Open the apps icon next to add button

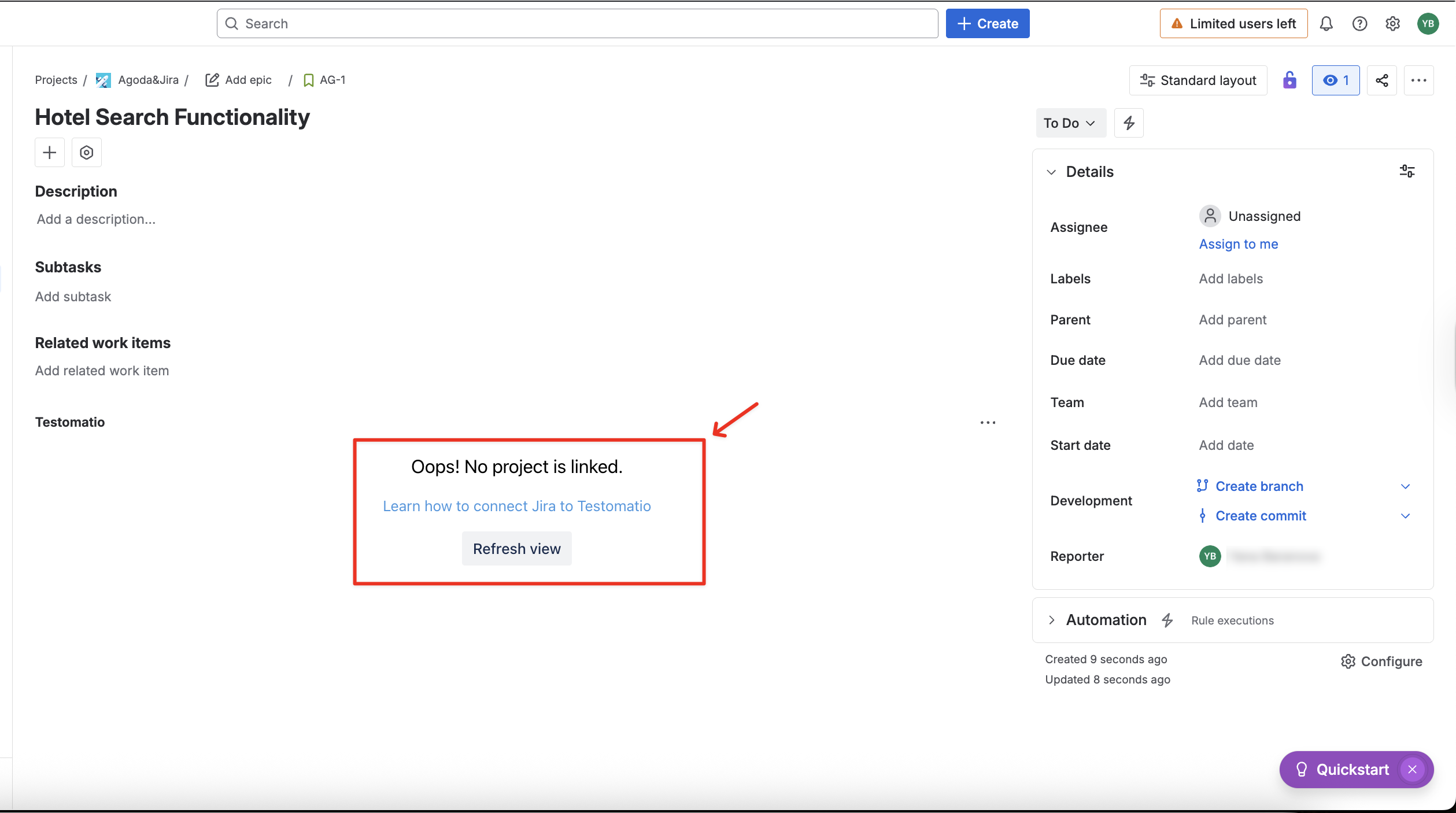(86, 152)
